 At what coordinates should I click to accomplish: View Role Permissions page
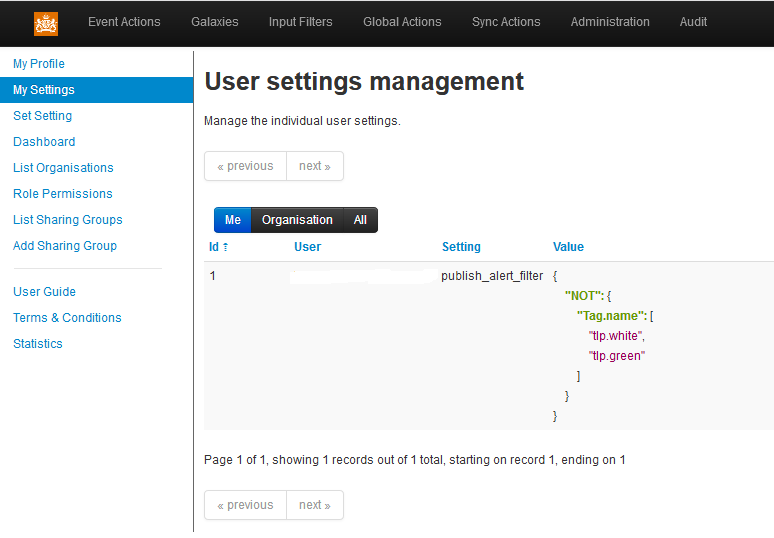click(x=62, y=194)
